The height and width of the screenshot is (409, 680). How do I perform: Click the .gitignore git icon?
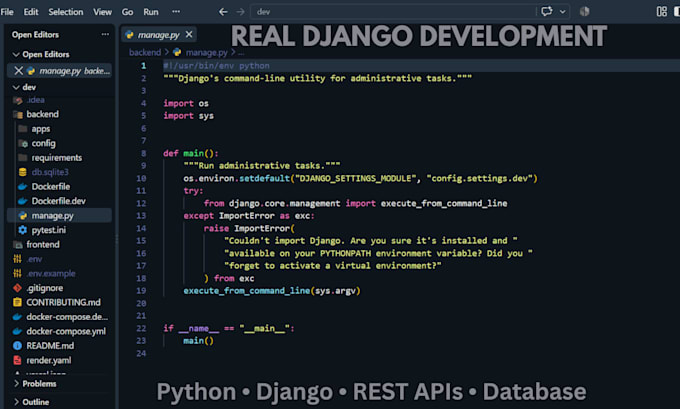pos(17,288)
